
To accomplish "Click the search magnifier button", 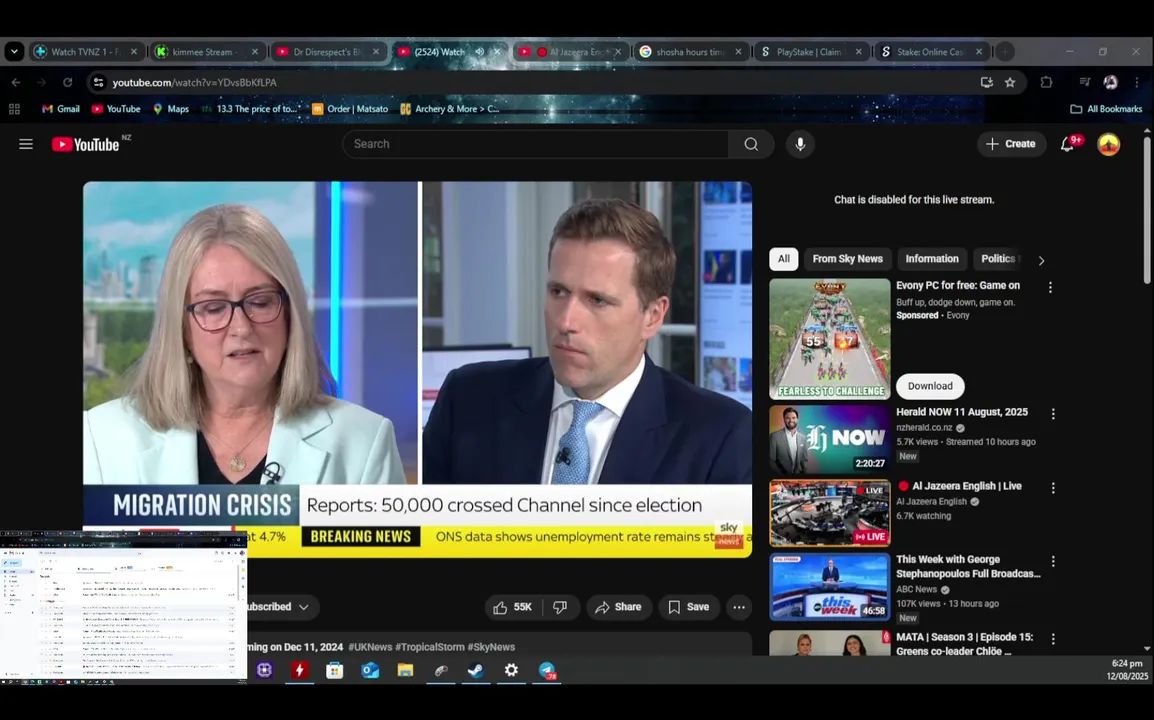I will pos(751,144).
